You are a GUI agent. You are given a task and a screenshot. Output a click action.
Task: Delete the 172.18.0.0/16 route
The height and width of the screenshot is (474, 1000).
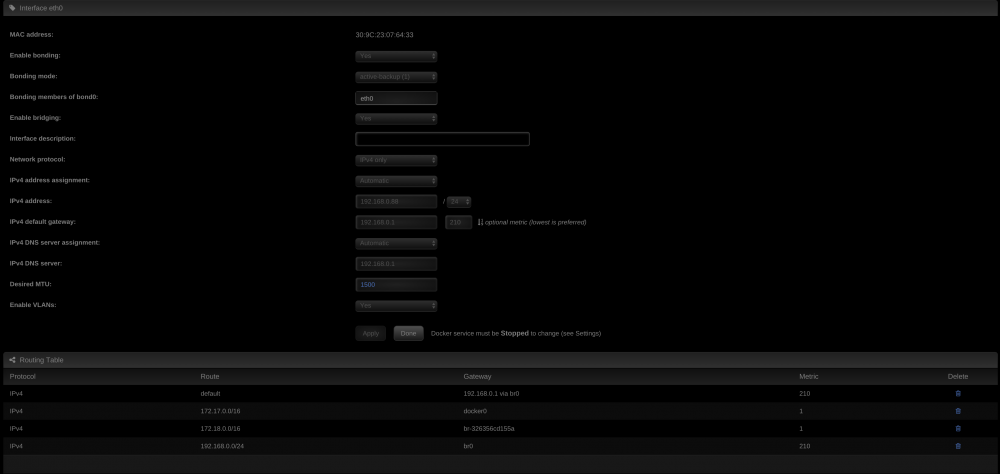(958, 429)
